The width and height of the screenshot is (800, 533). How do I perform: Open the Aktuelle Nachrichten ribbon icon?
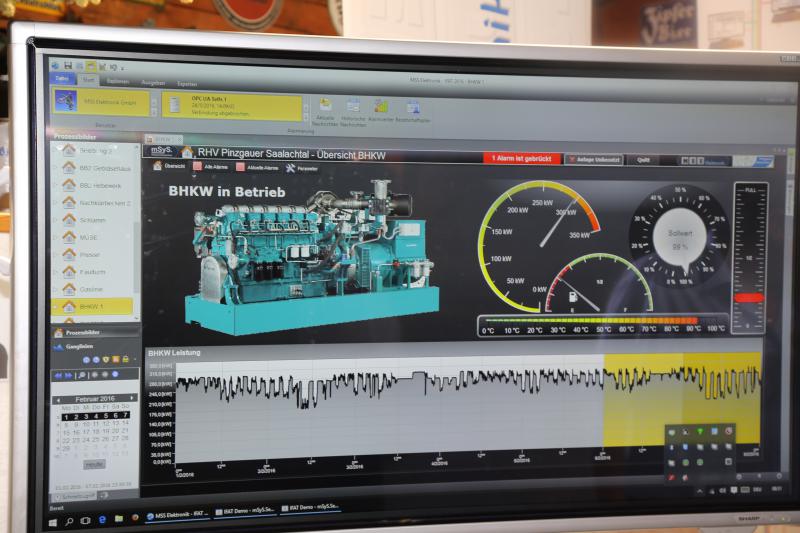click(325, 105)
